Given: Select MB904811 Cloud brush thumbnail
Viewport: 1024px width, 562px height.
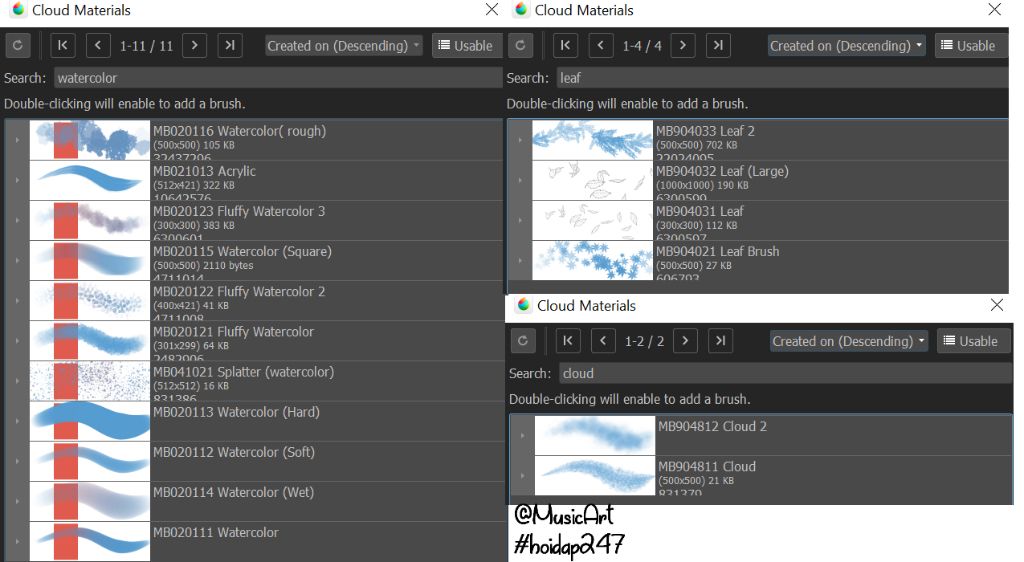Looking at the screenshot, I should (595, 475).
